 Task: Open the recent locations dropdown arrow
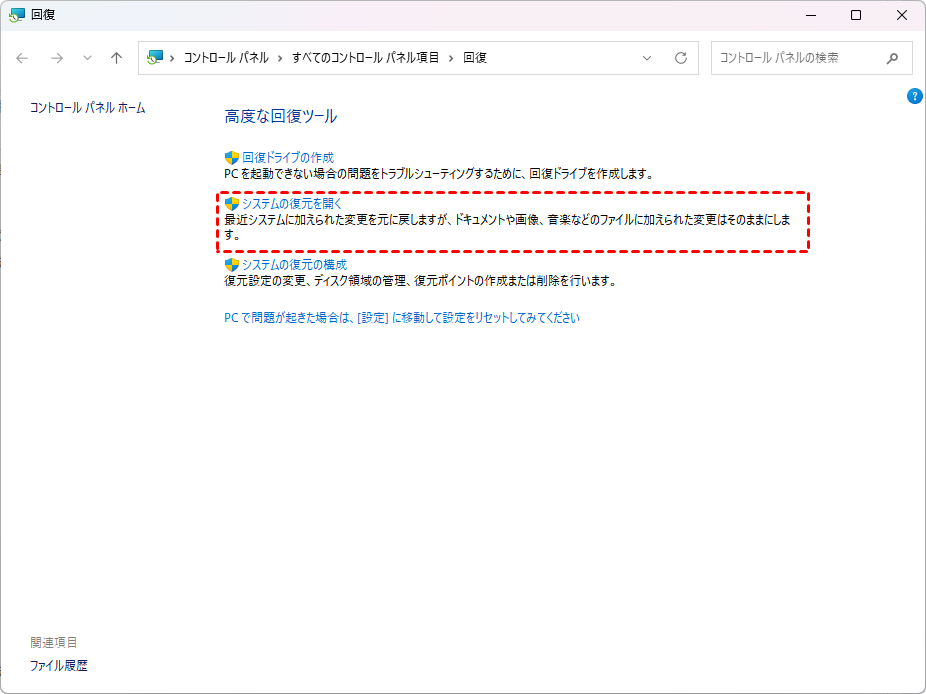87,58
